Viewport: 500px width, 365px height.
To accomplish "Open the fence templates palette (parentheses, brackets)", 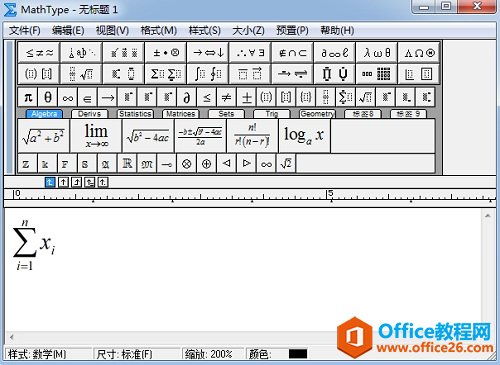I will [x=39, y=74].
